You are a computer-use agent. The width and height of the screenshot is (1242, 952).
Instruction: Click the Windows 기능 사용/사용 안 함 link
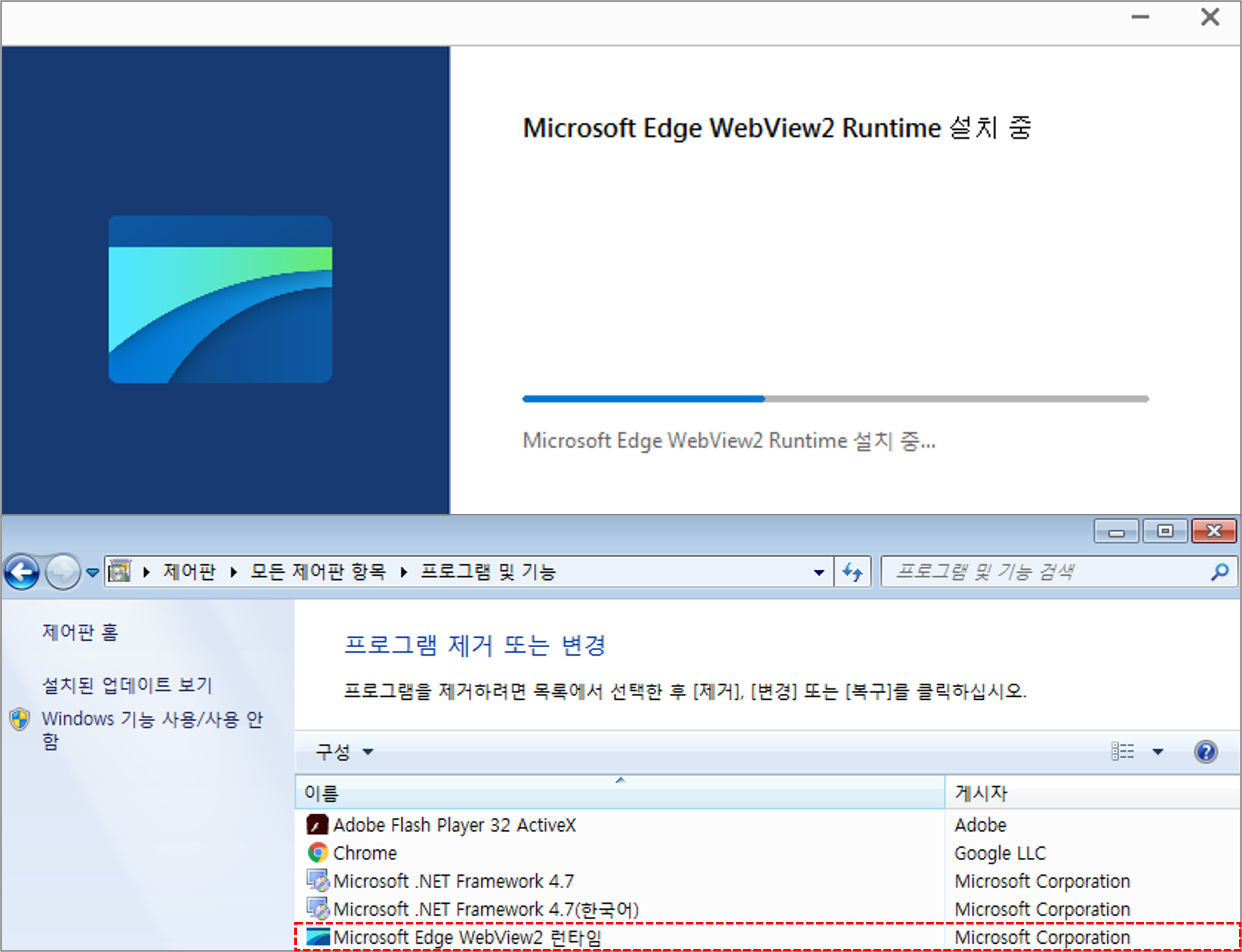(152, 719)
